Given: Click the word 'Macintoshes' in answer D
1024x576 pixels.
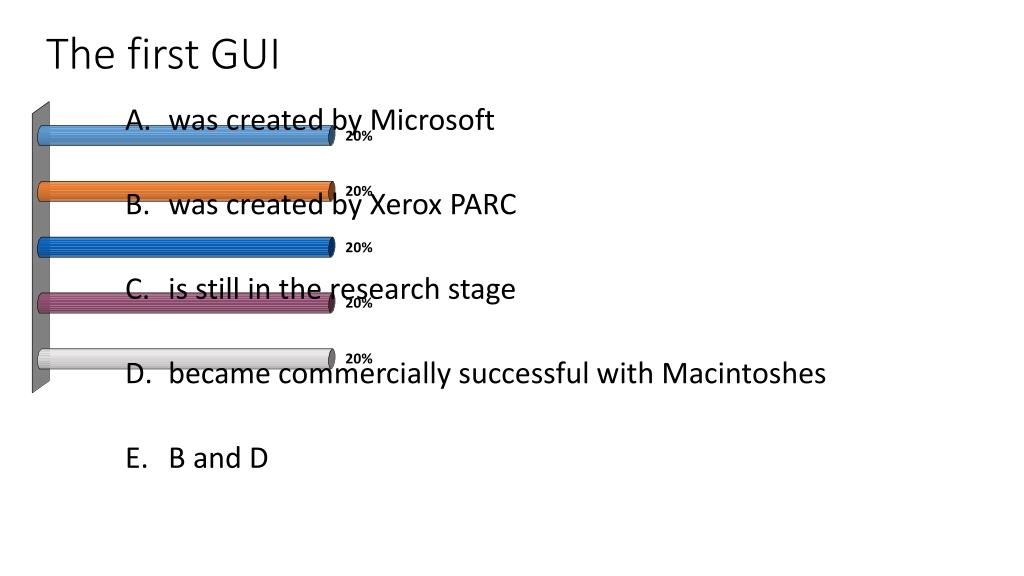Looking at the screenshot, I should click(744, 374).
